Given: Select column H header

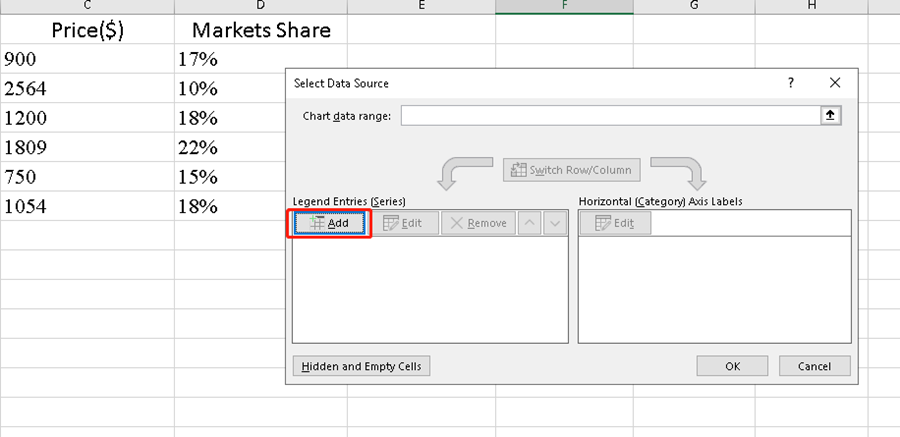Looking at the screenshot, I should click(812, 6).
